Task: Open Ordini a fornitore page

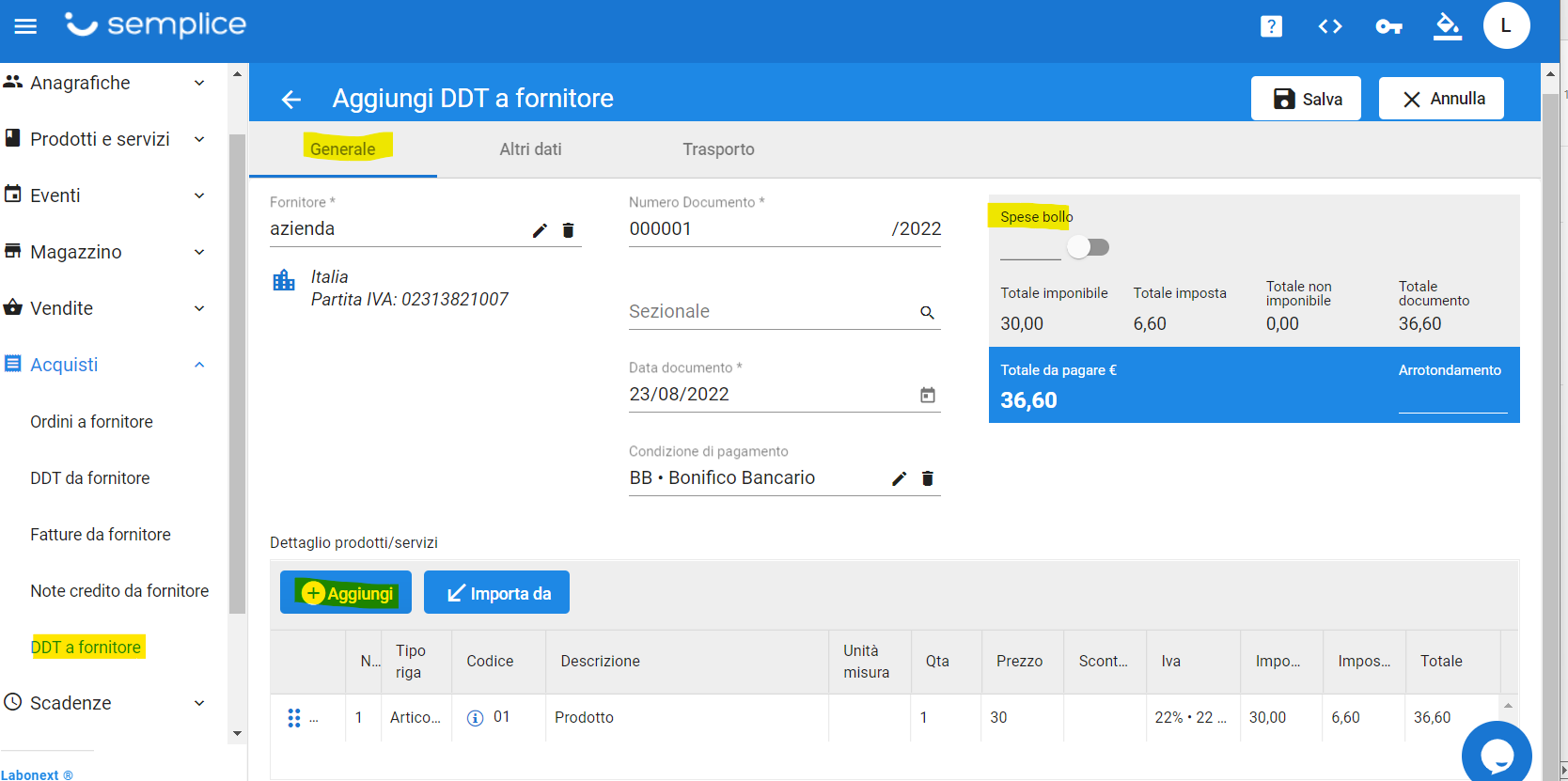Action: [91, 422]
